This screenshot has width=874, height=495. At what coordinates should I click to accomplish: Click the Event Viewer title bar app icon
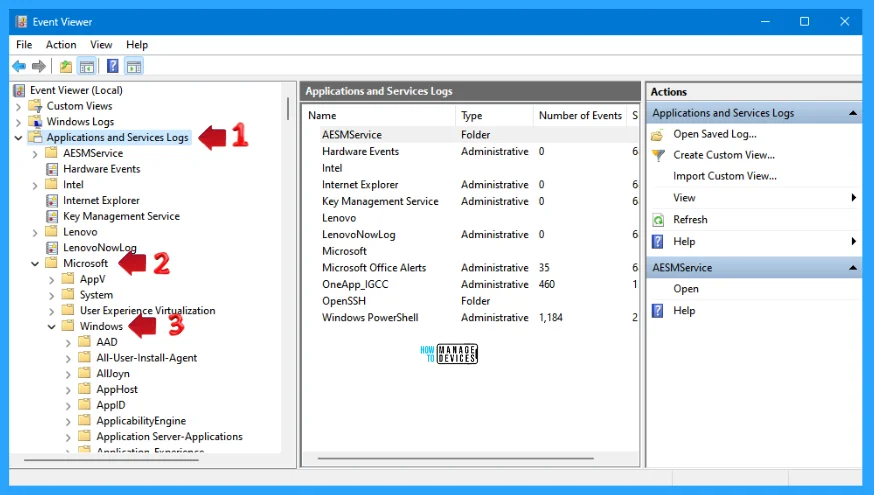[22, 22]
